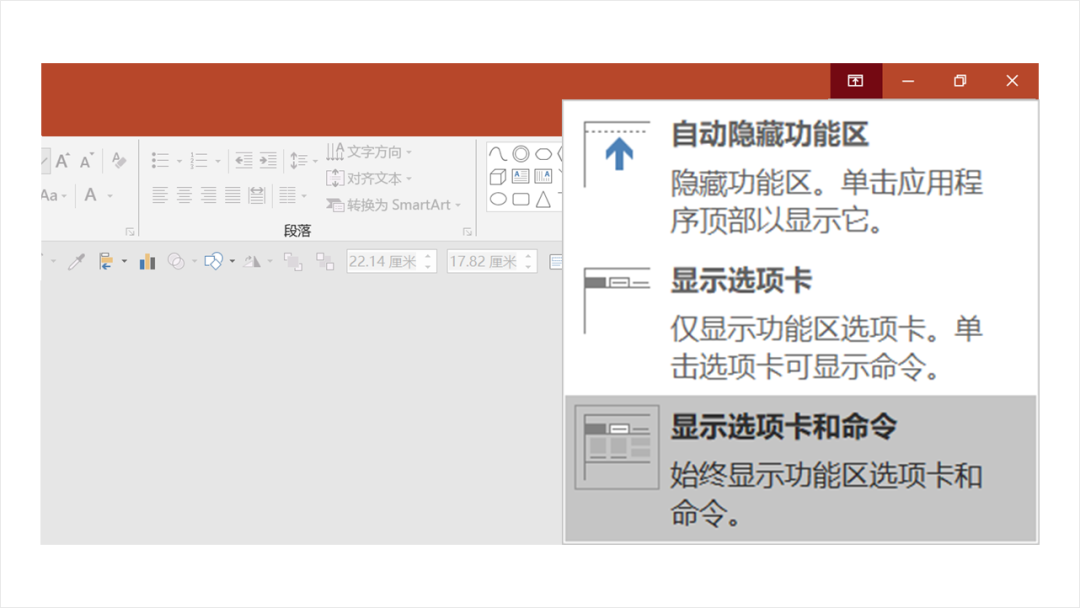This screenshot has width=1080, height=608.
Task: Insert vertical text box shape
Action: tap(543, 176)
